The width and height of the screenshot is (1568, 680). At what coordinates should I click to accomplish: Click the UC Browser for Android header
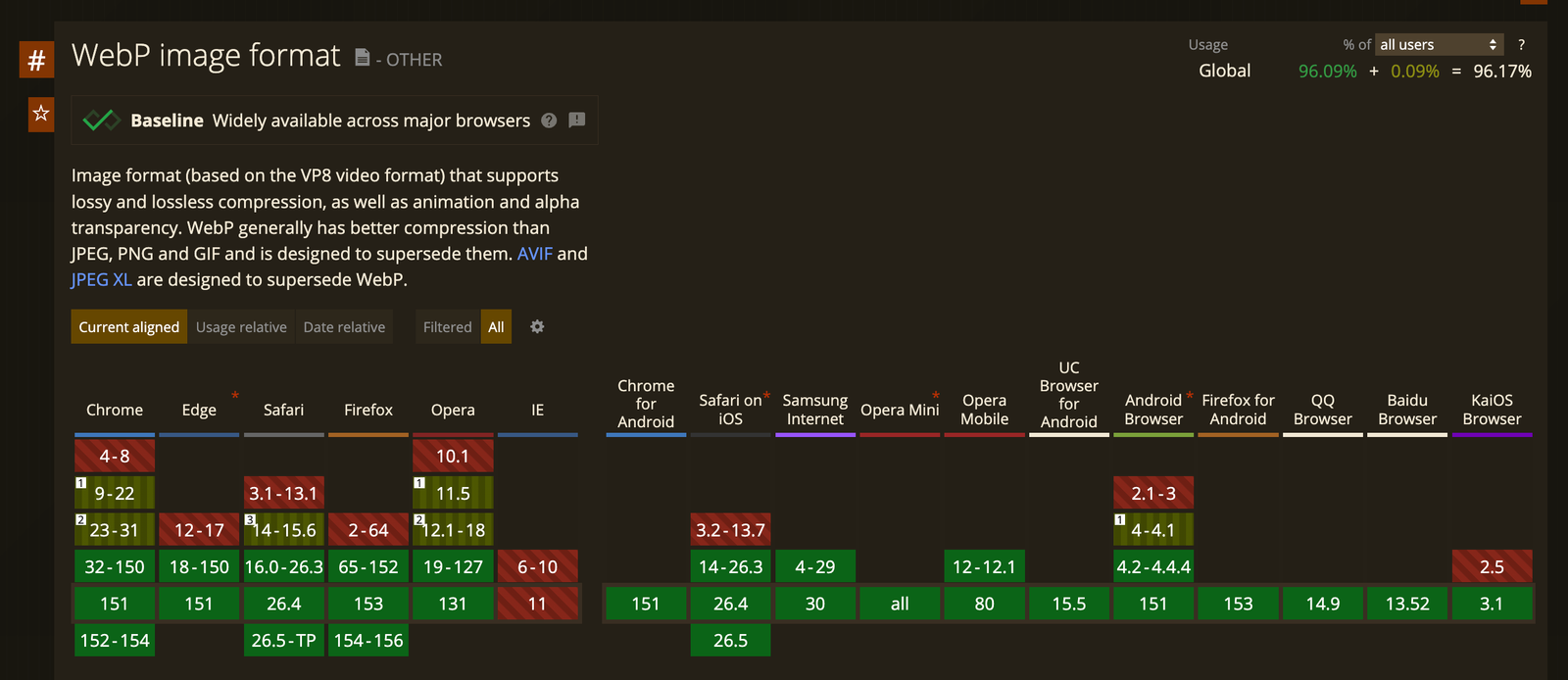1069,395
